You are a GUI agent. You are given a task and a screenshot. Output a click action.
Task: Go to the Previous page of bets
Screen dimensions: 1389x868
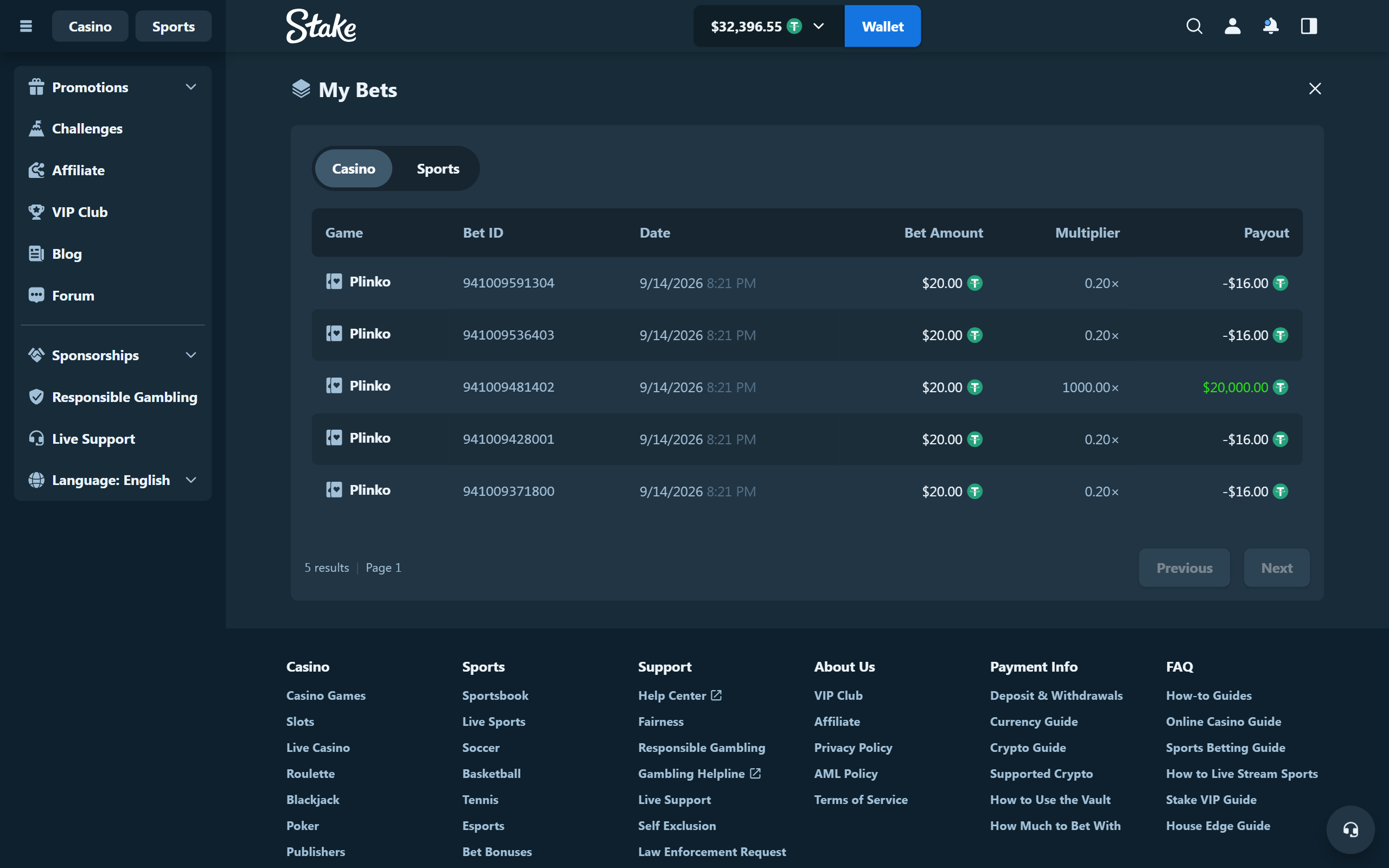pyautogui.click(x=1184, y=568)
